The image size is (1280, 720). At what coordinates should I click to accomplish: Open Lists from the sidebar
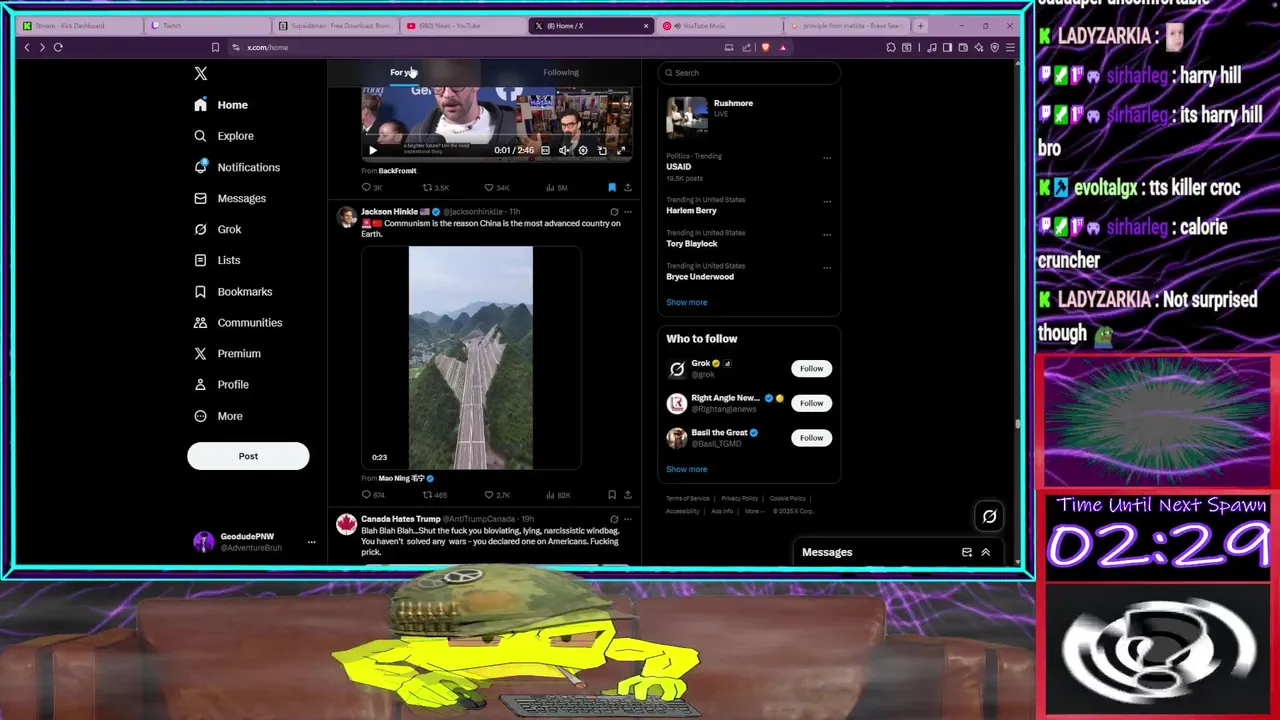pos(217,260)
